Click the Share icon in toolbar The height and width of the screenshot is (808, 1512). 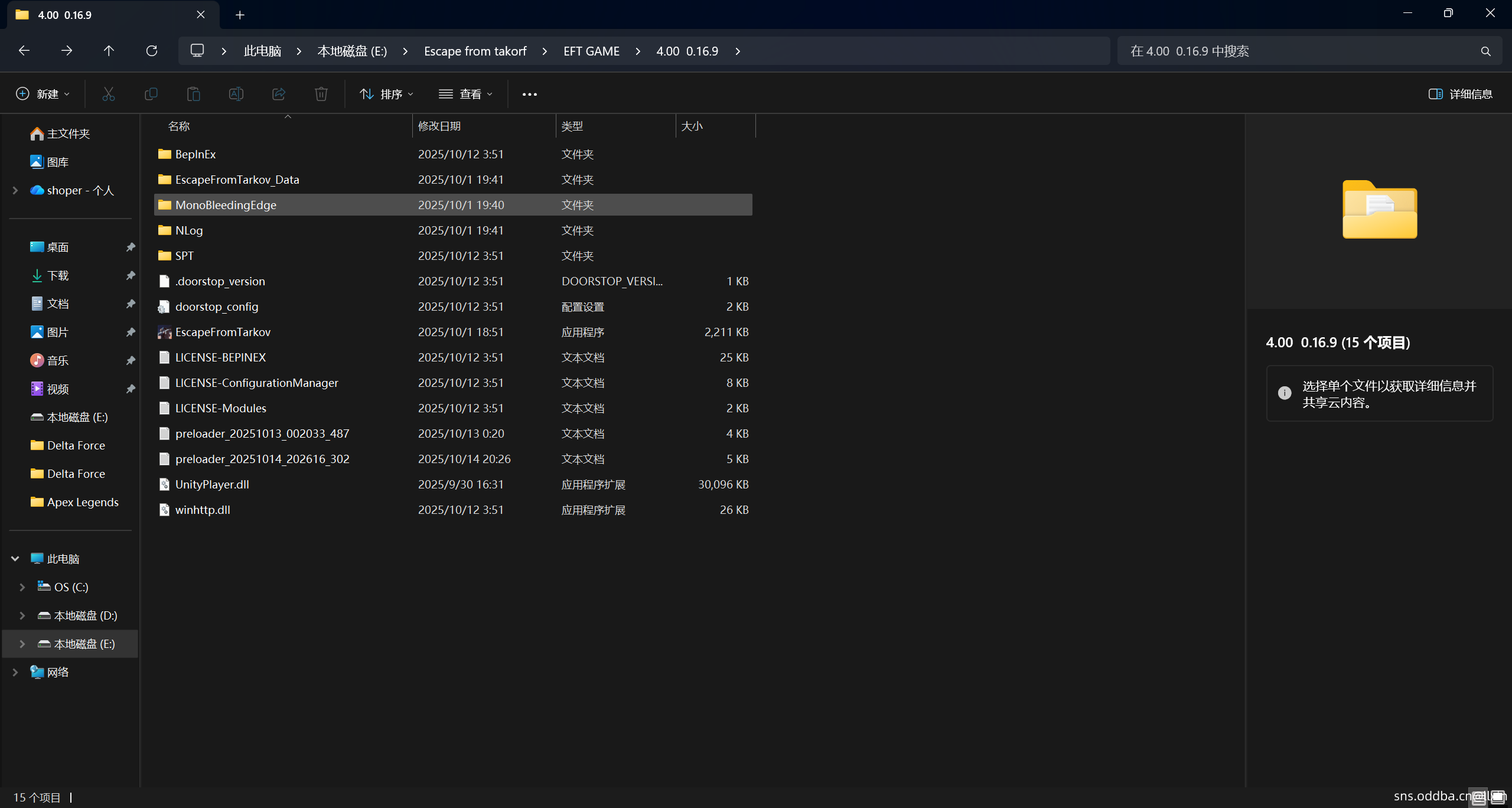pyautogui.click(x=278, y=94)
